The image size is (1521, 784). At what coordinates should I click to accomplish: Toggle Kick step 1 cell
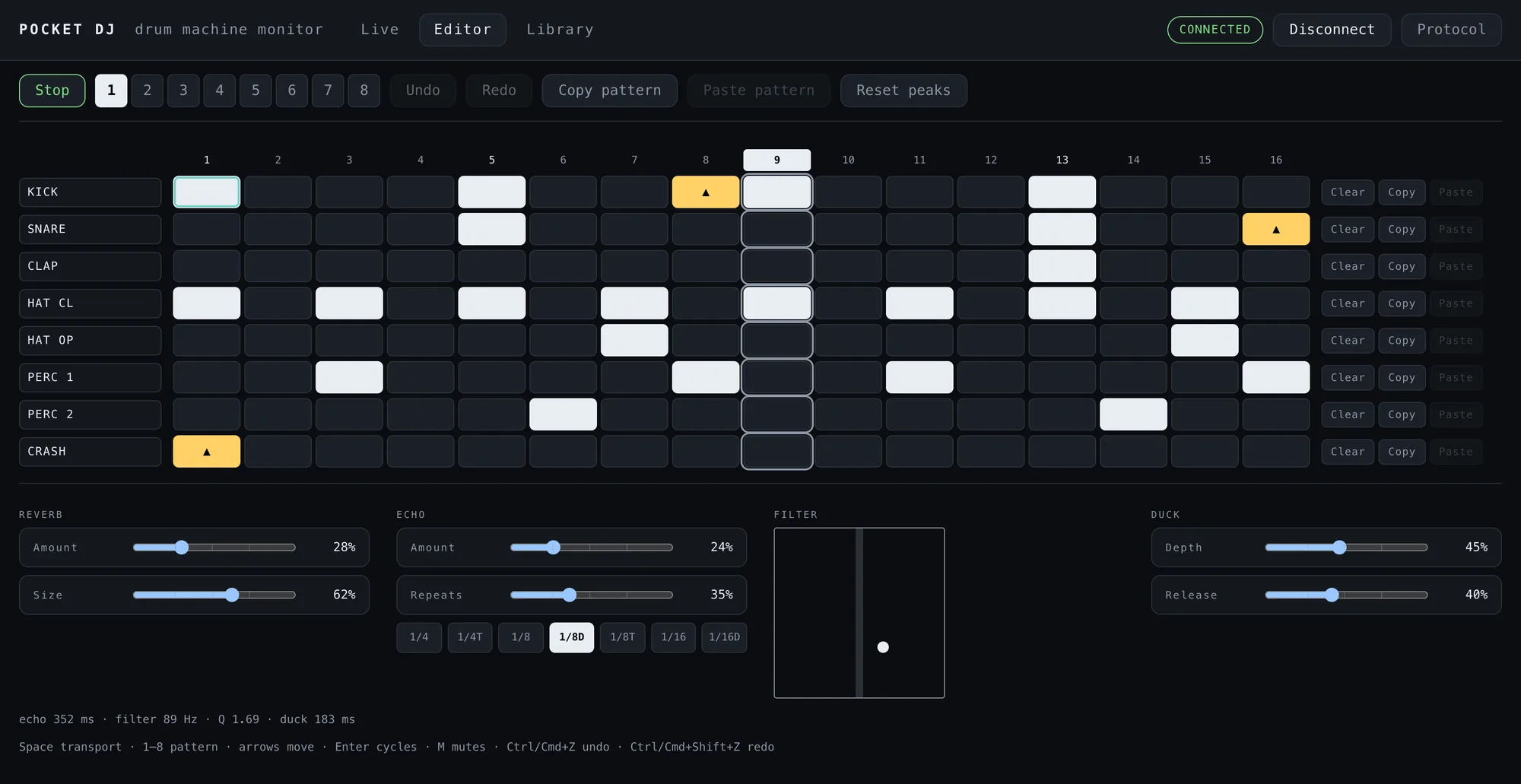(x=206, y=192)
